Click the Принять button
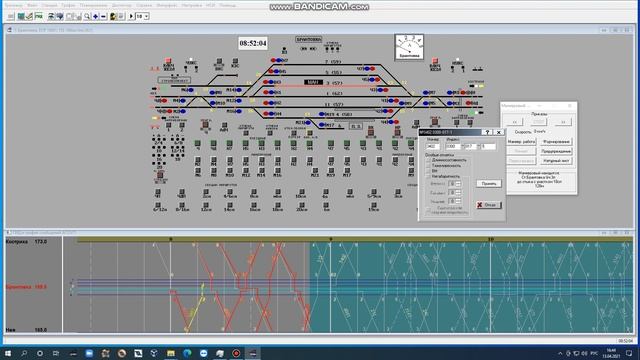The width and height of the screenshot is (640, 360). coord(489,184)
